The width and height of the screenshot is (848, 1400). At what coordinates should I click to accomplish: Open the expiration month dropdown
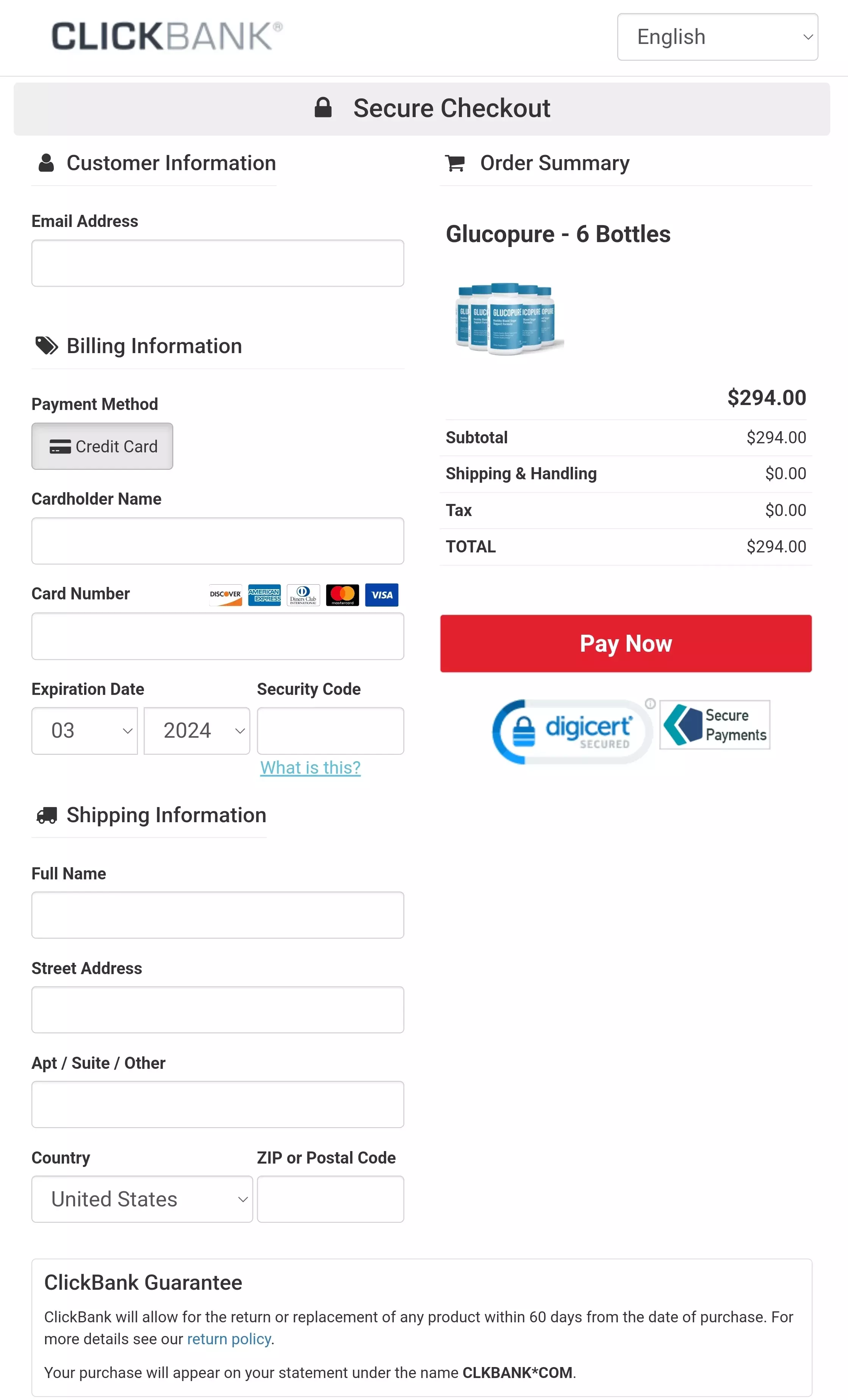point(85,731)
